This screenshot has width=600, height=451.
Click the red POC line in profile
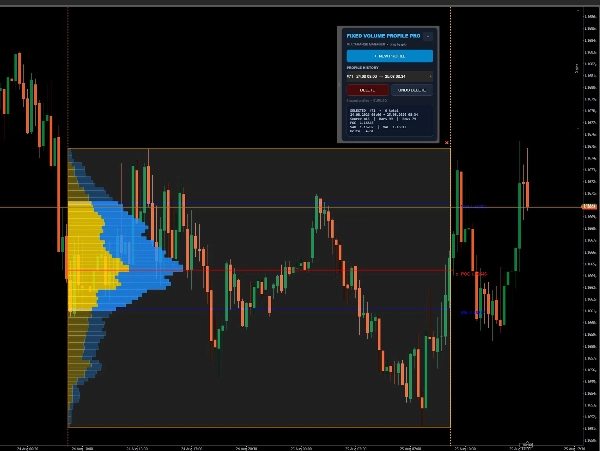(259, 270)
